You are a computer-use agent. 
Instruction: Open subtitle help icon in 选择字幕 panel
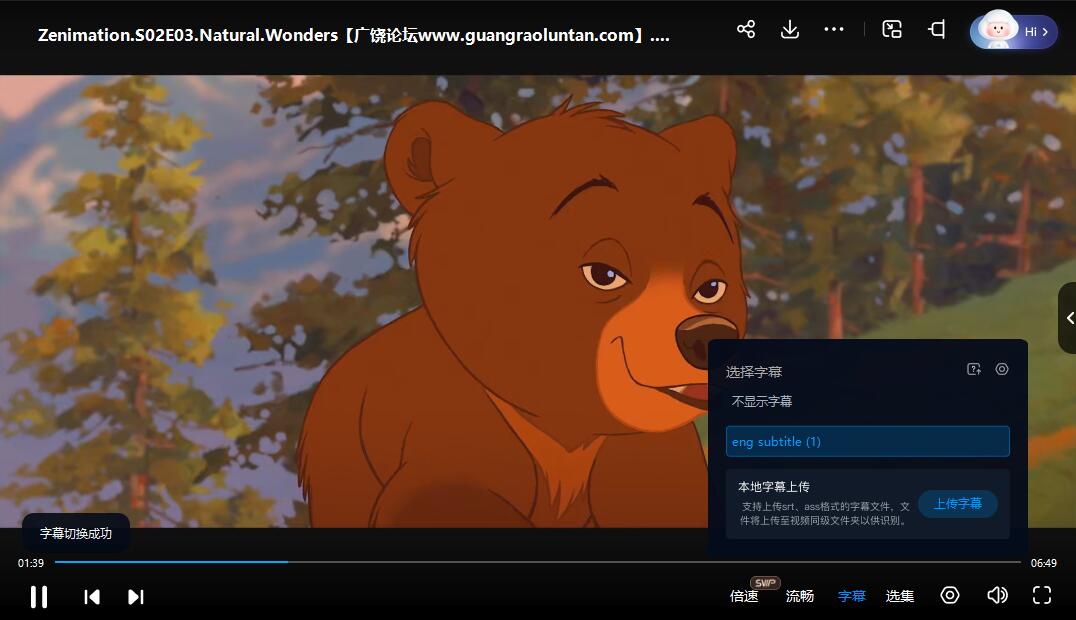click(x=974, y=369)
